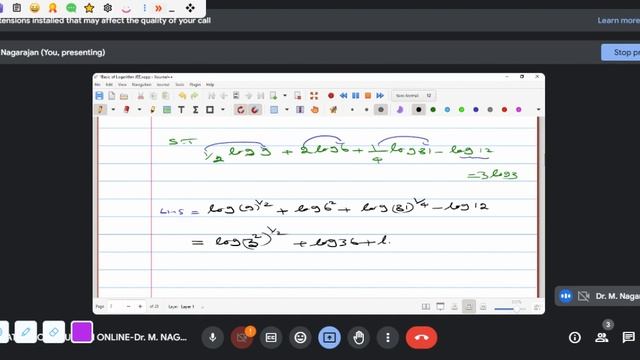Expand the color toolbar overflow arrow
Screen dimensions: 640x360
[x=538, y=109]
